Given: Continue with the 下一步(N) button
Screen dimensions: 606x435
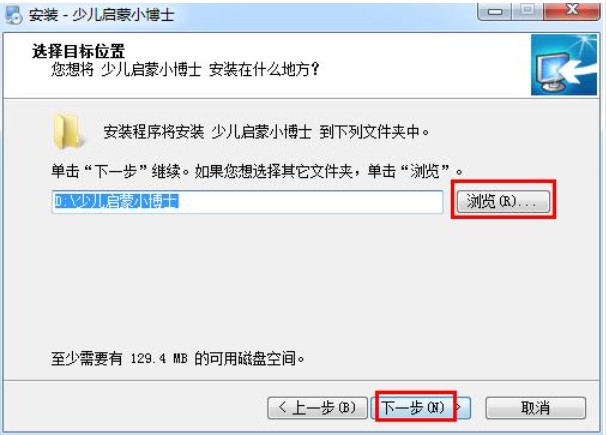Looking at the screenshot, I should 421,408.
